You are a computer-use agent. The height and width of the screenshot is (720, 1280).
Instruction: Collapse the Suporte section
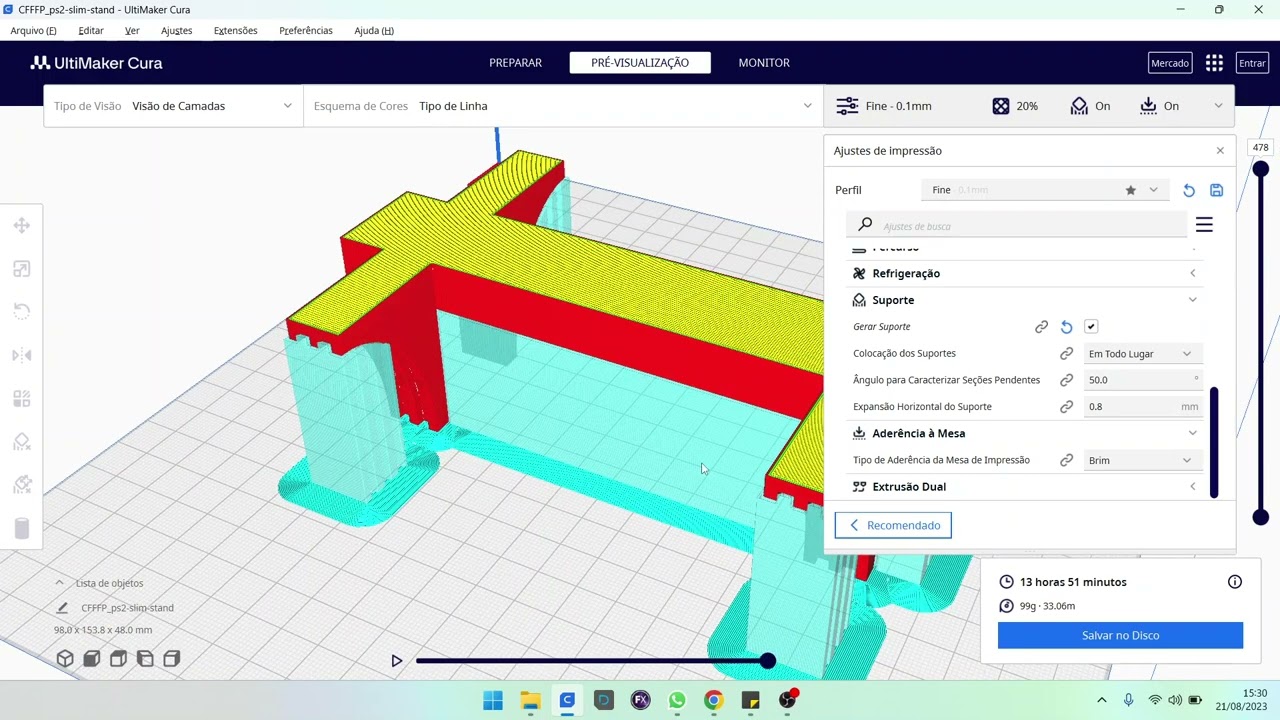(1025, 300)
